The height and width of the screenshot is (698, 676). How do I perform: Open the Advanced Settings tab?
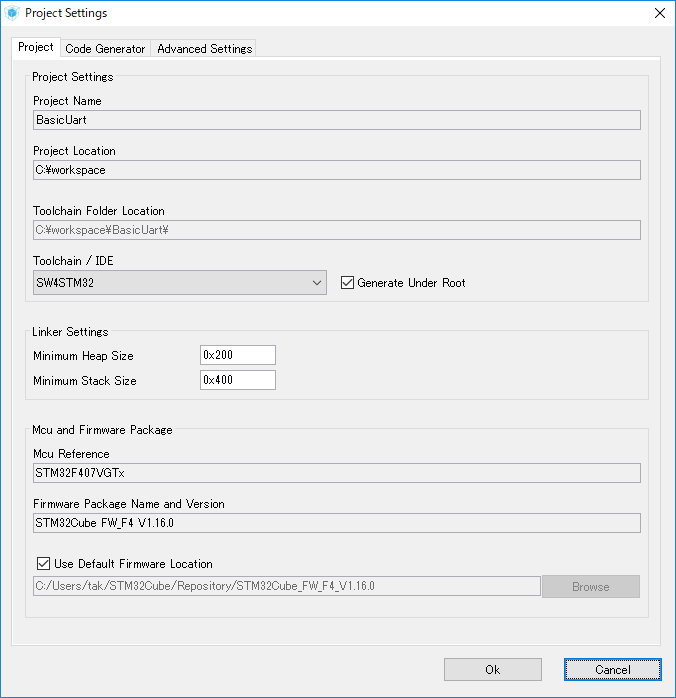pos(204,49)
